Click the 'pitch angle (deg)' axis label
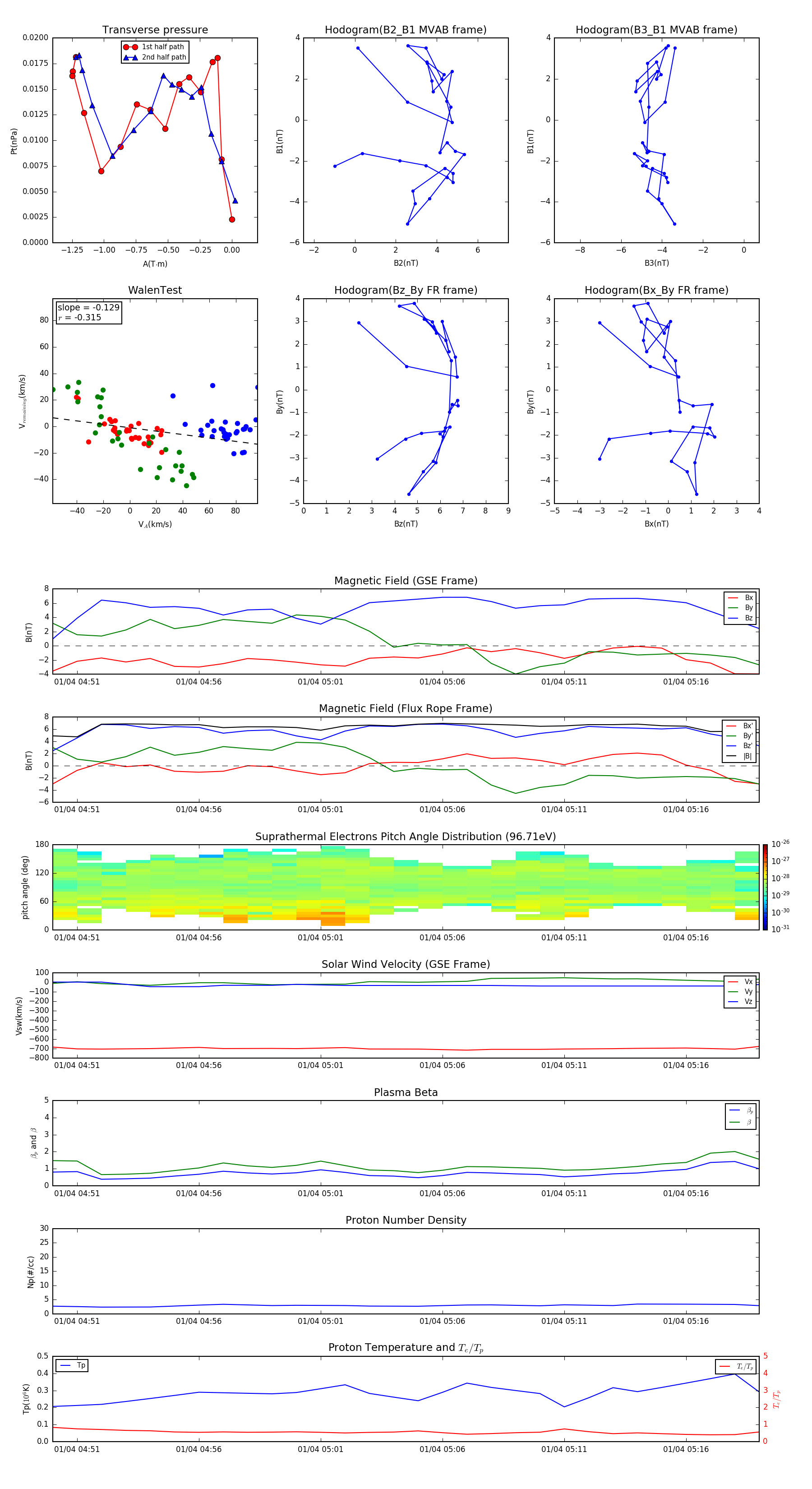812x1489 pixels. pos(25,887)
